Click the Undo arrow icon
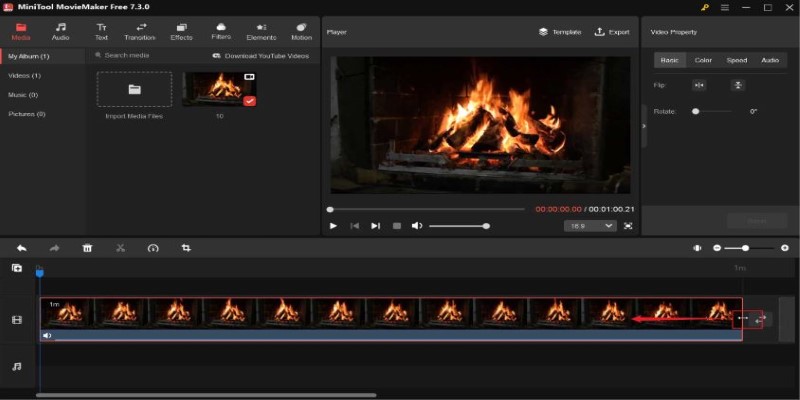 point(22,248)
